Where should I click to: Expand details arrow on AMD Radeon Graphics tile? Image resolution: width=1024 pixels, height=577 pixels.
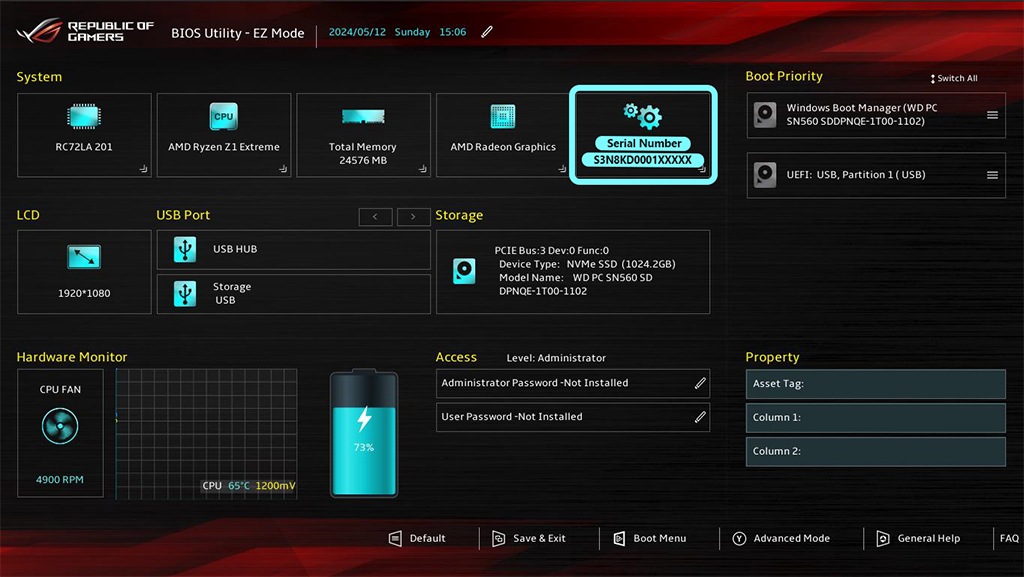(562, 169)
